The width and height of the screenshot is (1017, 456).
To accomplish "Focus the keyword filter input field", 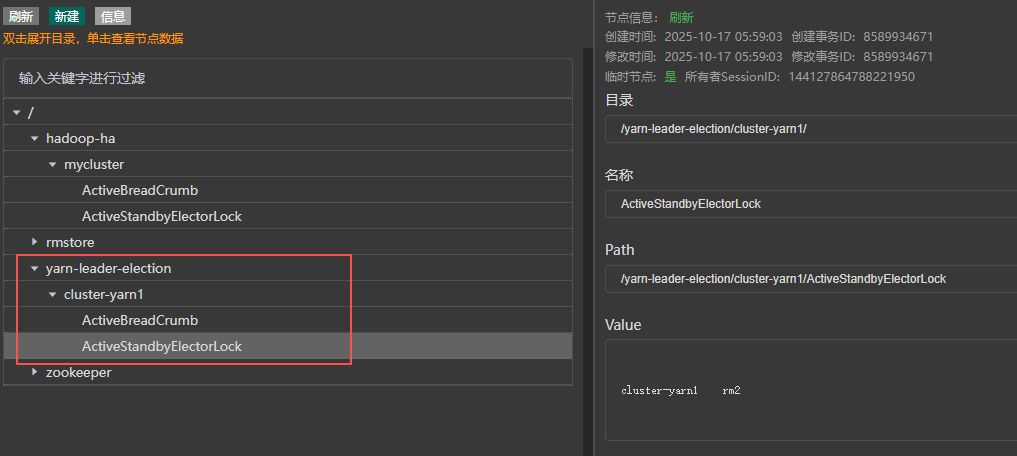I will pyautogui.click(x=288, y=78).
